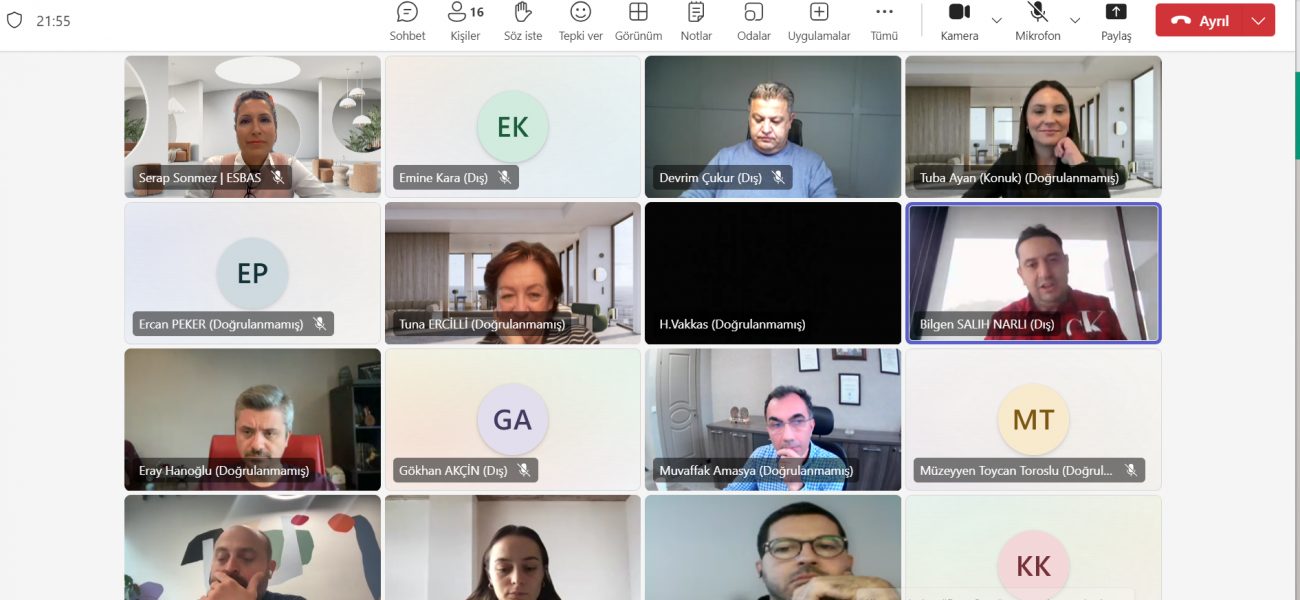1300x600 pixels.
Task: Click Ercan PEKER muted mic icon
Action: click(x=320, y=324)
